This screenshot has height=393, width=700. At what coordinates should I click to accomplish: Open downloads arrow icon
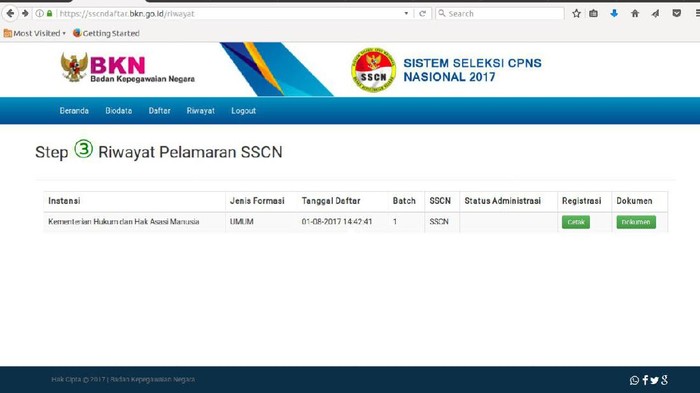coord(614,13)
